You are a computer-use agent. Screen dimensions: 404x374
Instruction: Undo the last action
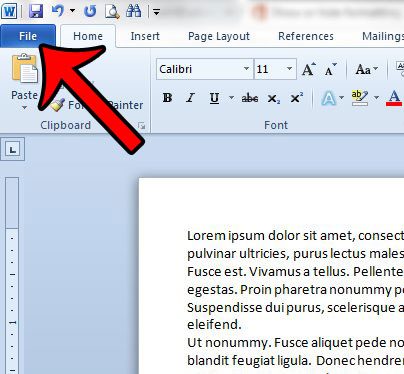[x=58, y=11]
